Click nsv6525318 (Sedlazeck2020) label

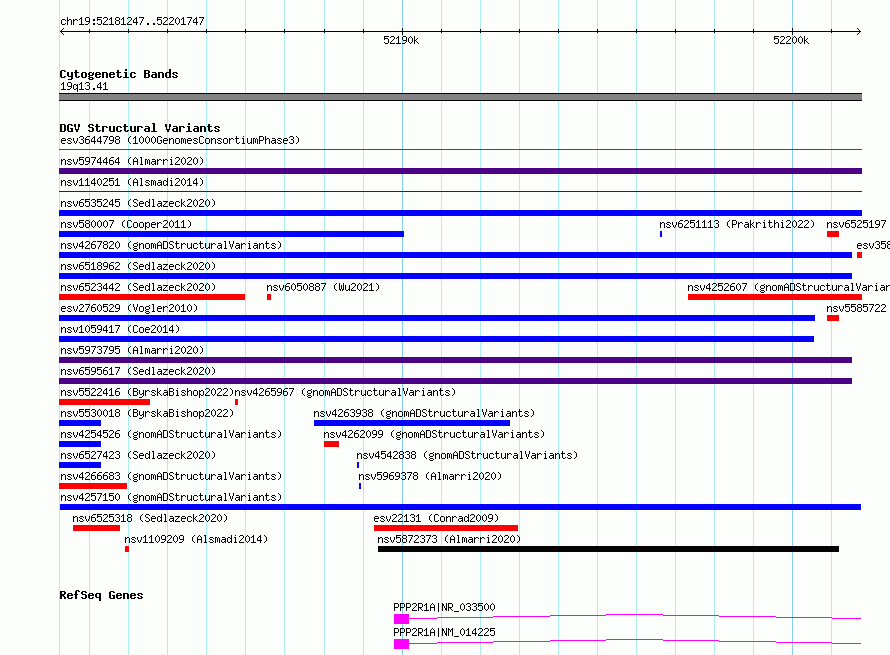click(150, 518)
